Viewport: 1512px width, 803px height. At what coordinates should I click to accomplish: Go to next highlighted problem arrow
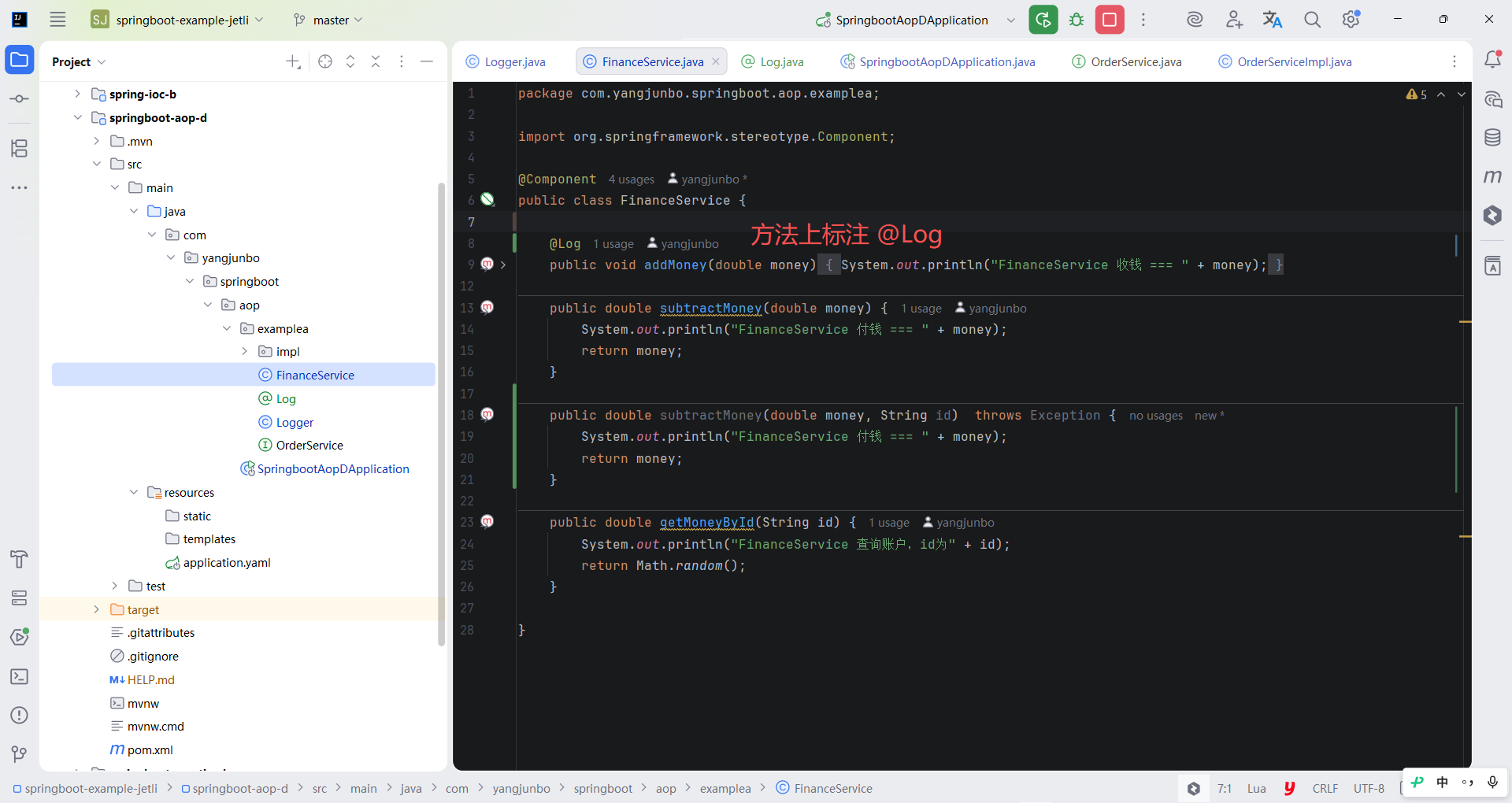click(1462, 94)
